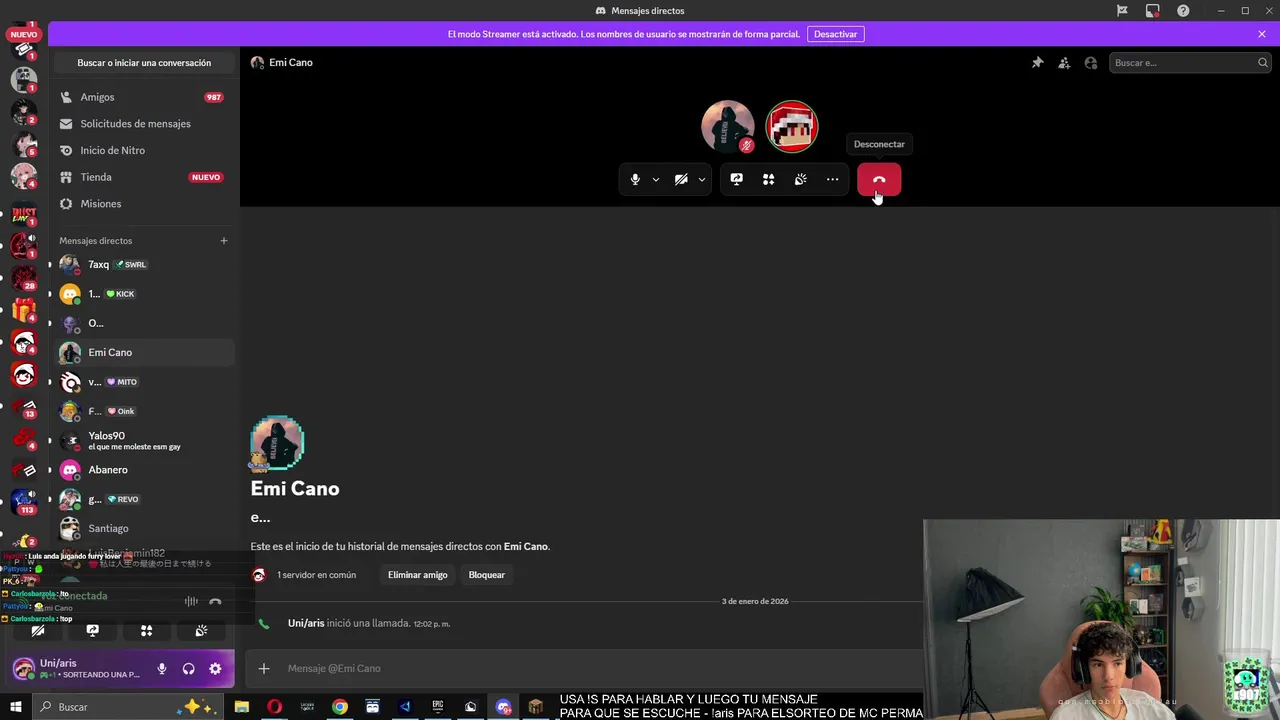Select the Emi Cano conversation
1280x720 pixels.
pyautogui.click(x=143, y=353)
